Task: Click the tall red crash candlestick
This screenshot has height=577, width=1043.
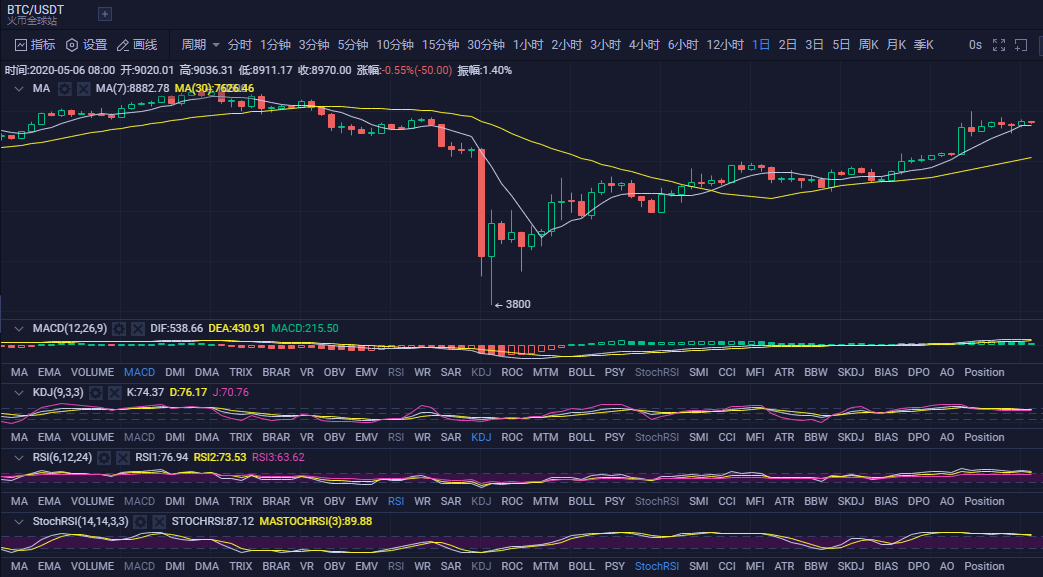Action: click(x=482, y=203)
